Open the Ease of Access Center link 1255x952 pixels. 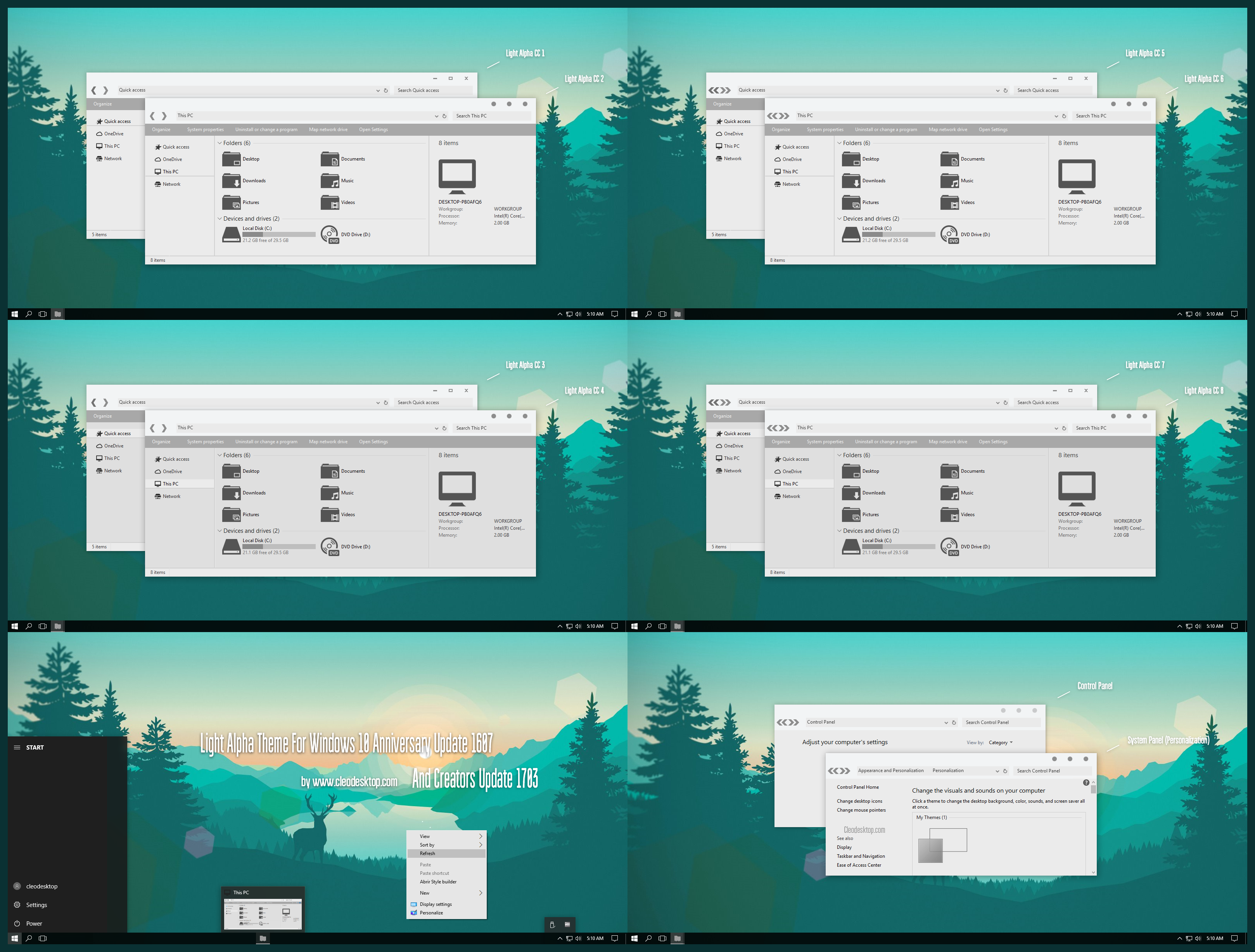858,865
